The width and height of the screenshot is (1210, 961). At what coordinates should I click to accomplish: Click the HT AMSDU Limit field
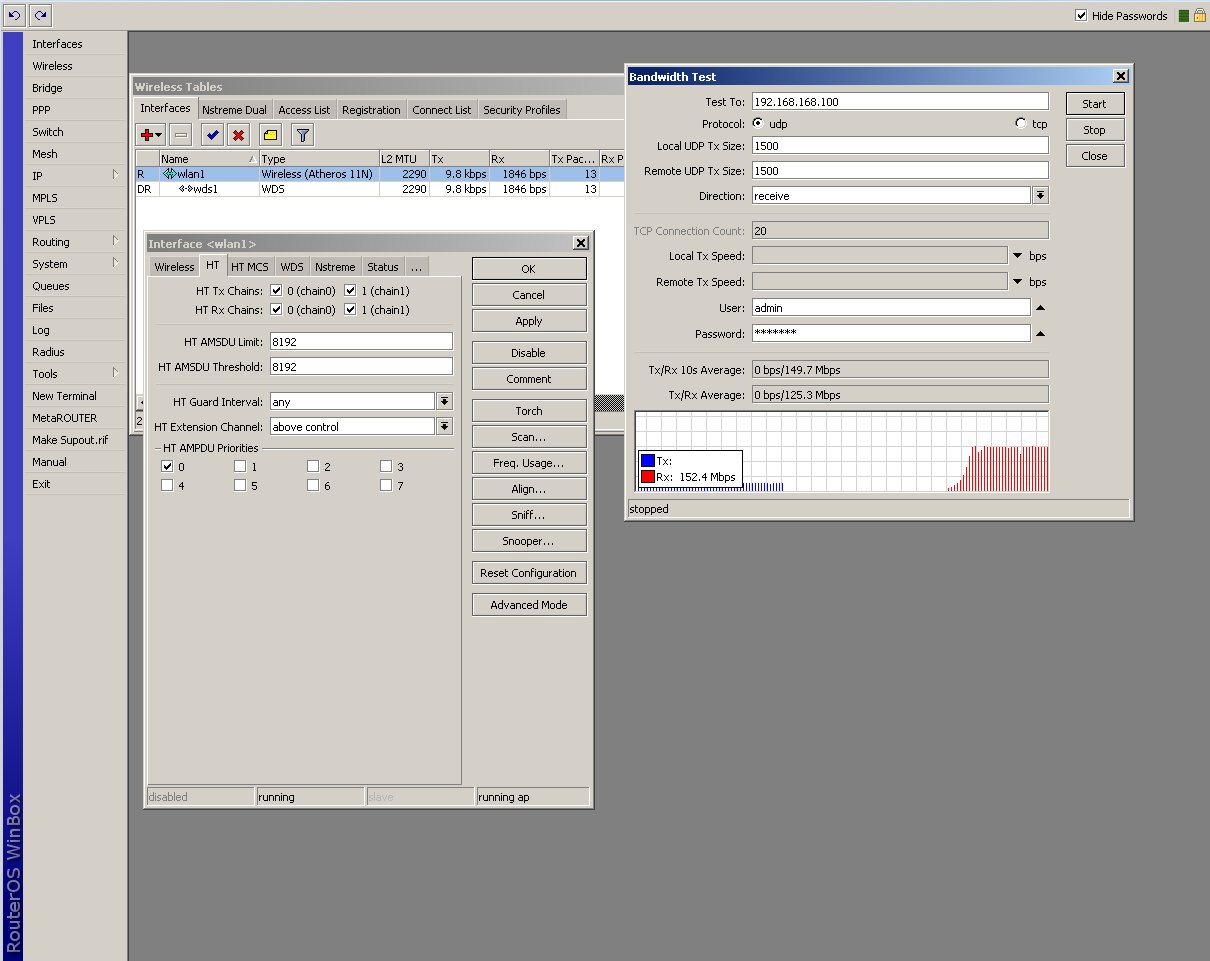click(361, 342)
